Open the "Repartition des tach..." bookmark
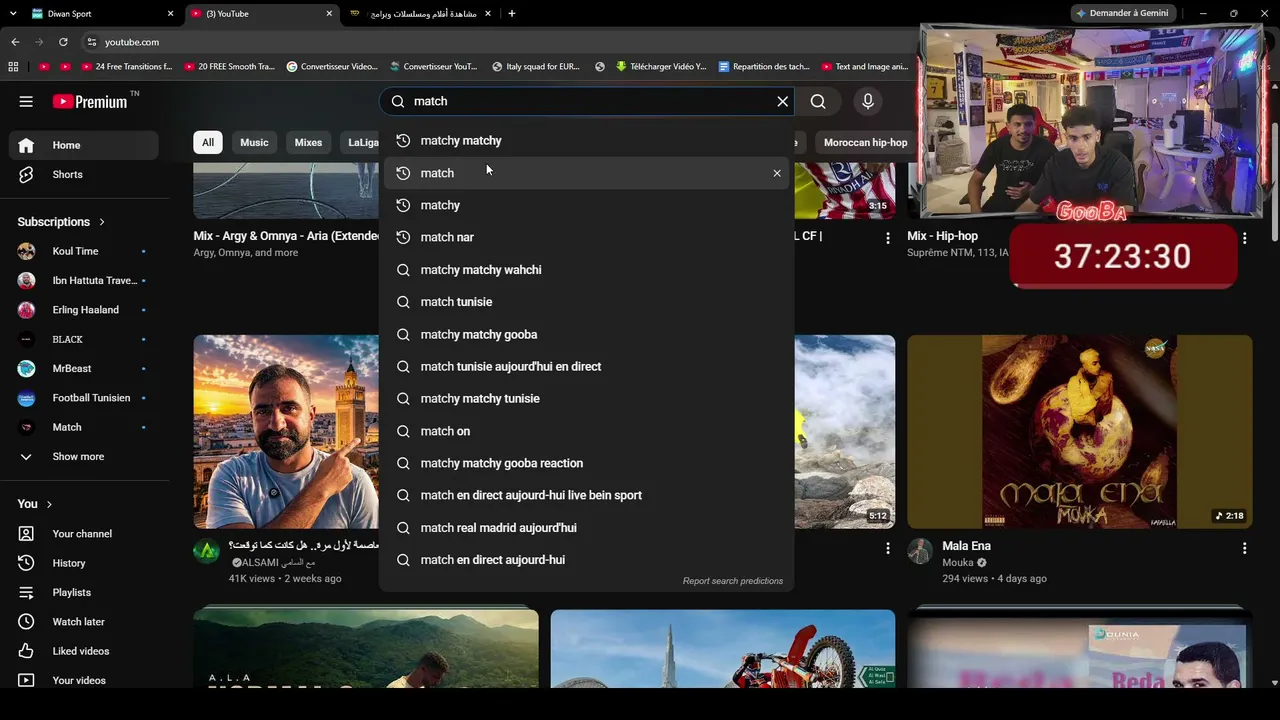 (763, 67)
